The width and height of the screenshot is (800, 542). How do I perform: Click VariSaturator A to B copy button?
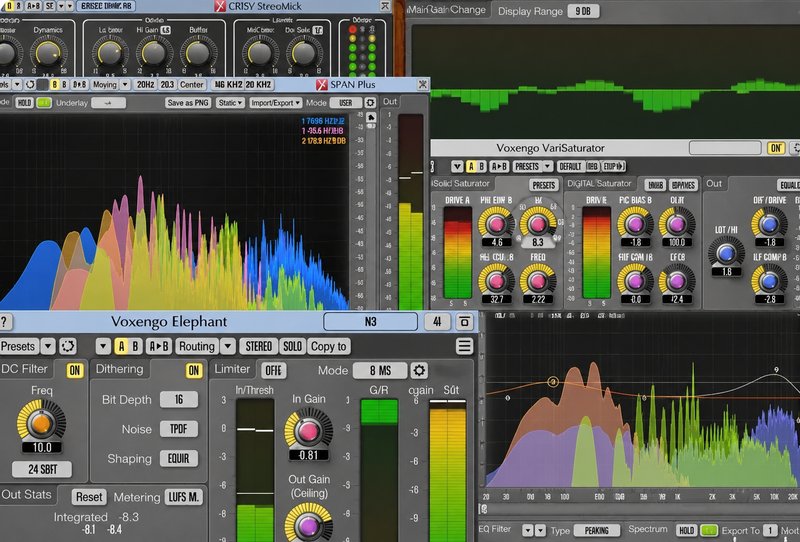[x=499, y=166]
